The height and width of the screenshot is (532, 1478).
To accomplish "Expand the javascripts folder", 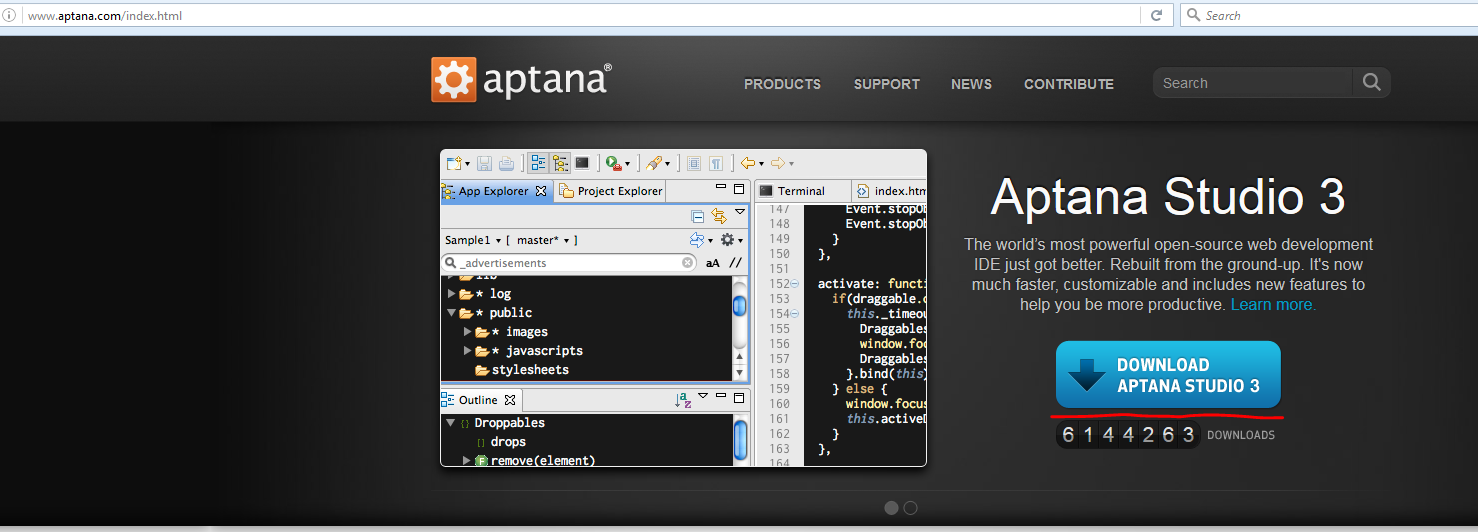I will pyautogui.click(x=467, y=351).
